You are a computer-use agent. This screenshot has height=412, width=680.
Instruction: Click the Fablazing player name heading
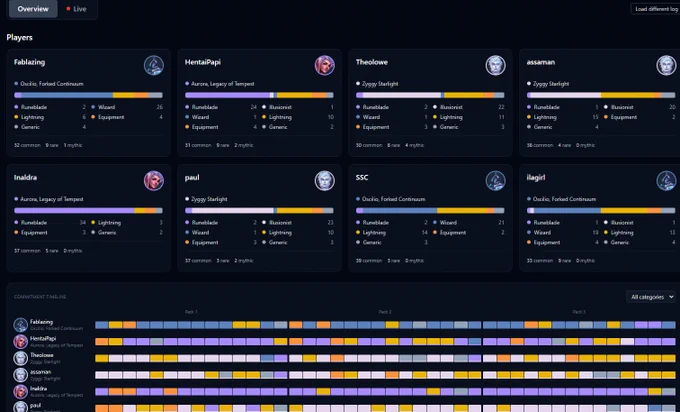[x=29, y=62]
